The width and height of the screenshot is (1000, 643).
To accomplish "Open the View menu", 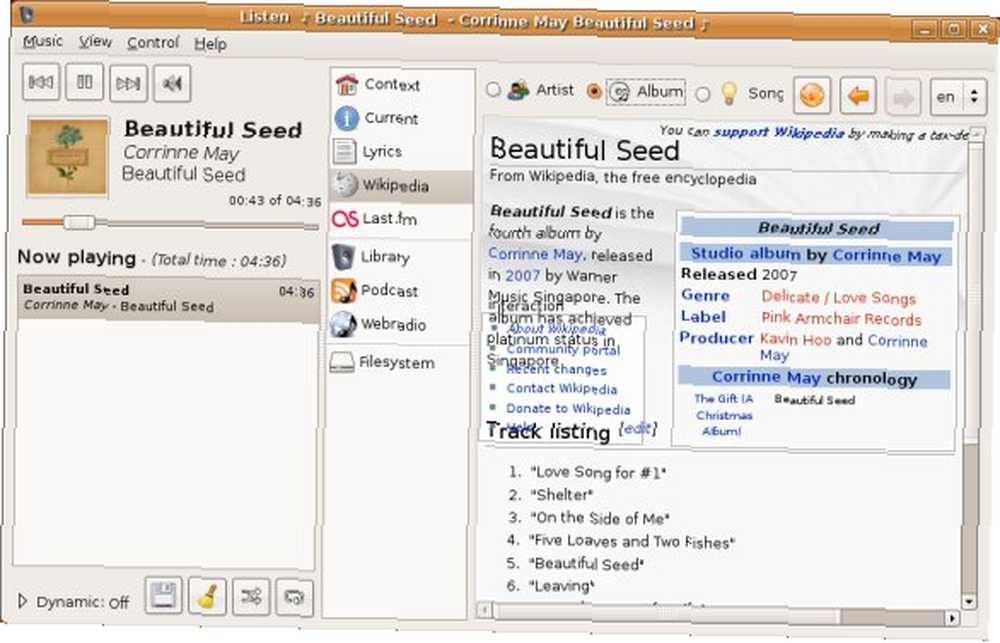I will (x=96, y=42).
